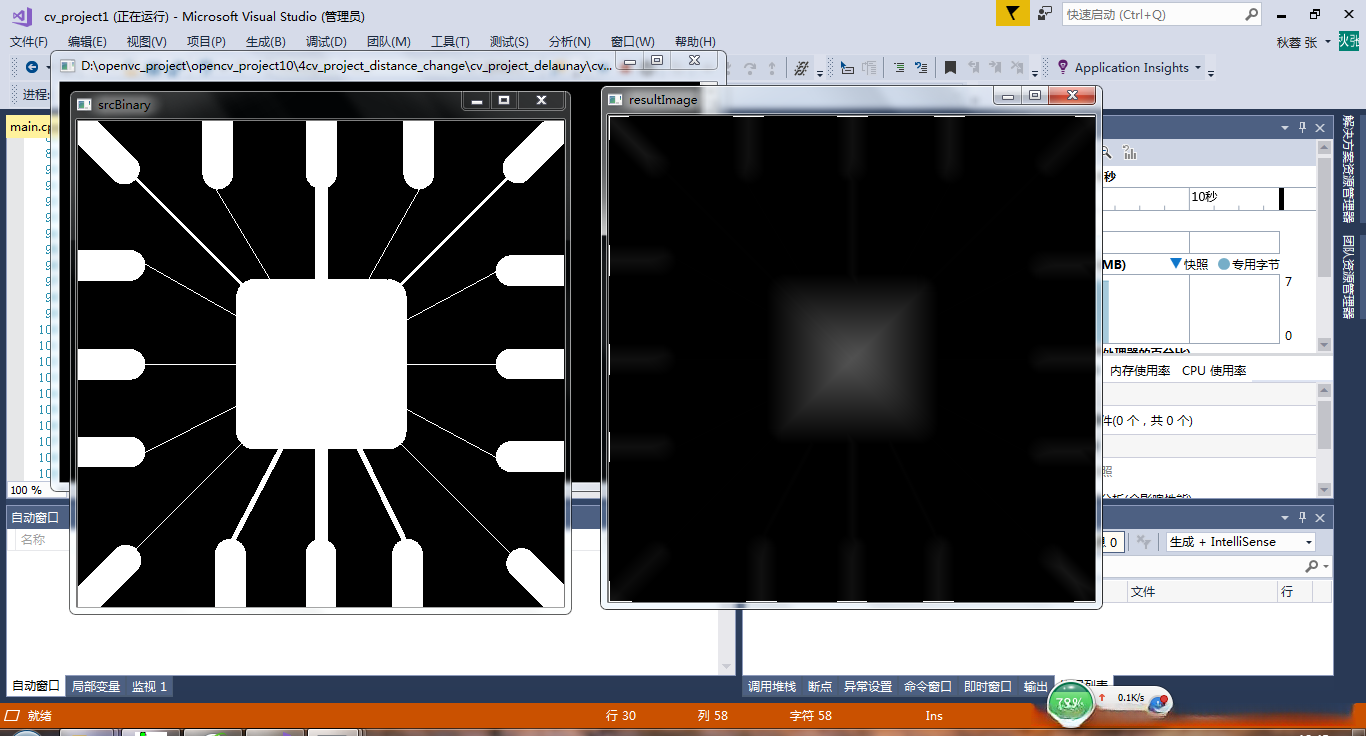The width and height of the screenshot is (1366, 736).
Task: Expand the Application Insights toolbar overflow
Action: coord(1211,71)
